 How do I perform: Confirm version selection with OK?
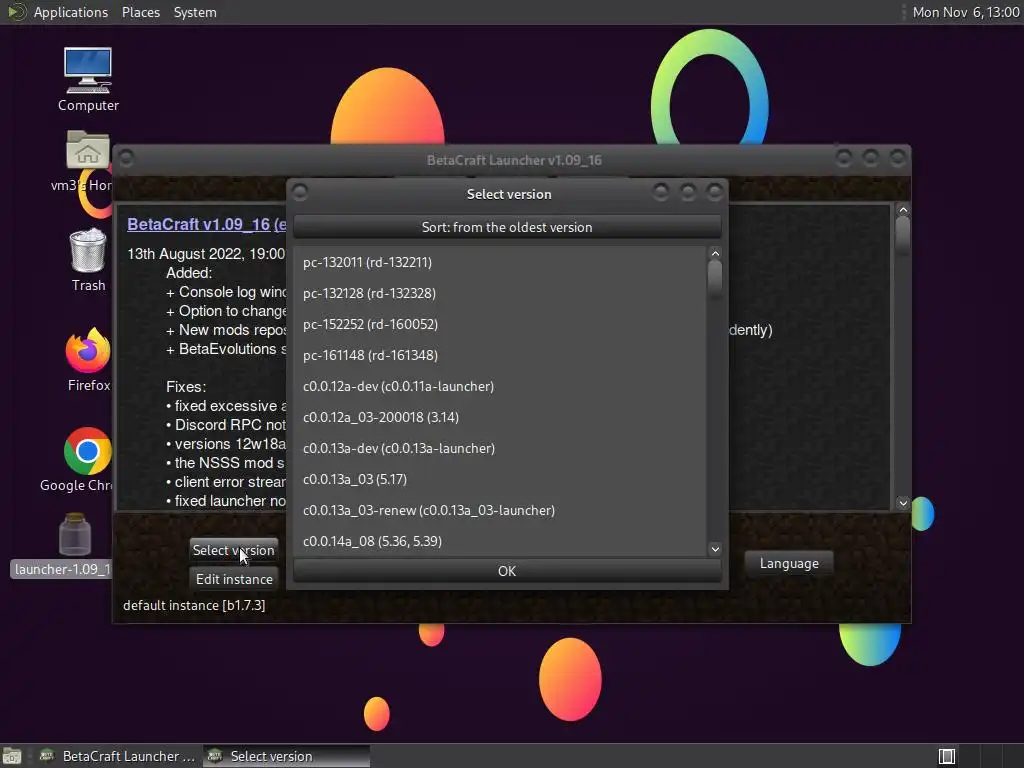coord(507,571)
